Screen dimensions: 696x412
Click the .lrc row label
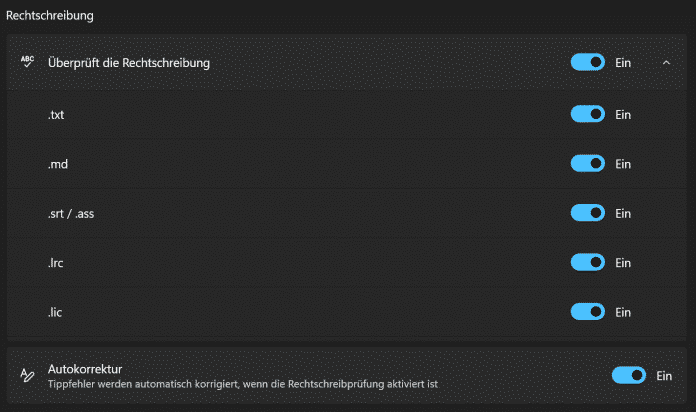[x=55, y=262]
